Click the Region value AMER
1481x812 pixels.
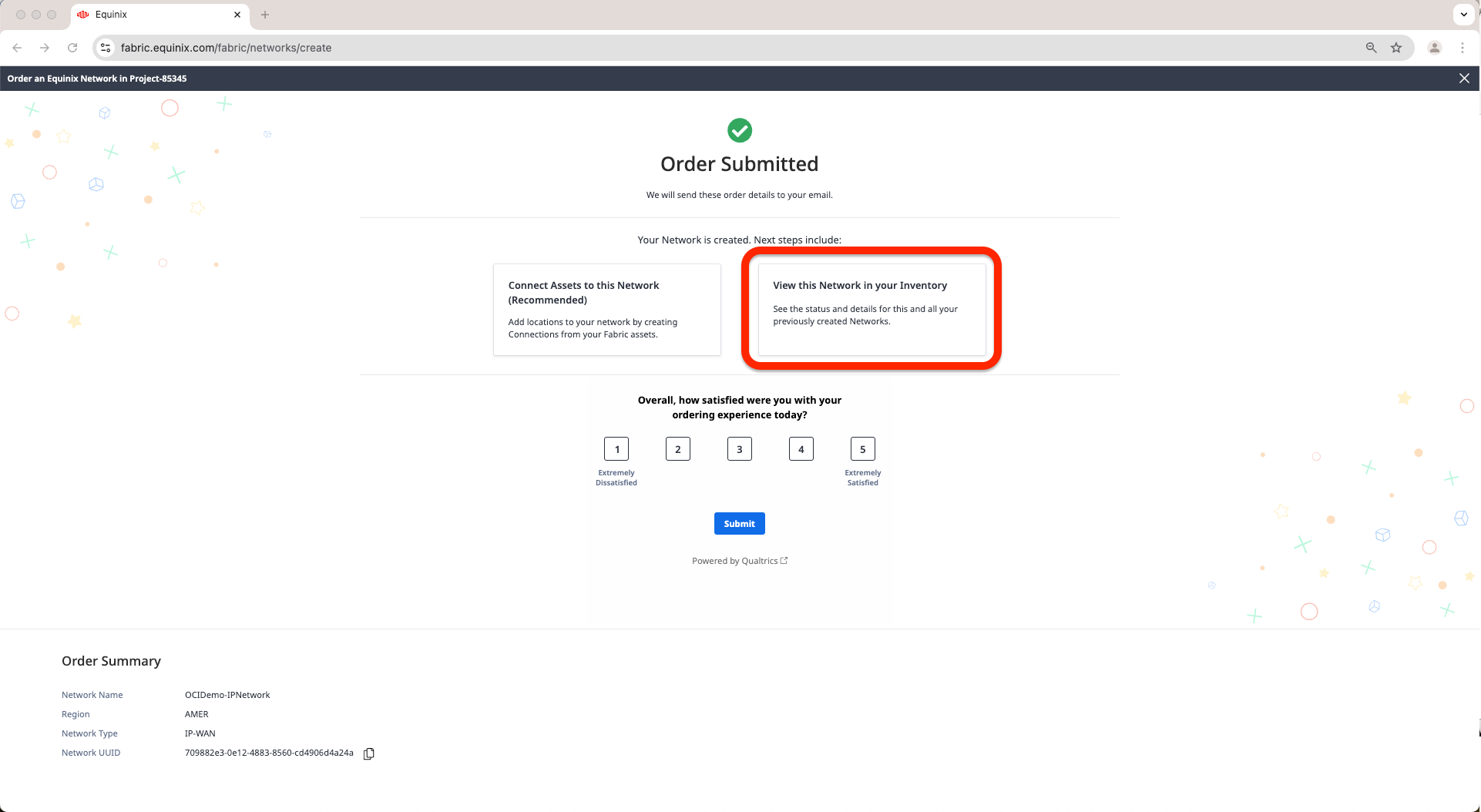[x=196, y=714]
